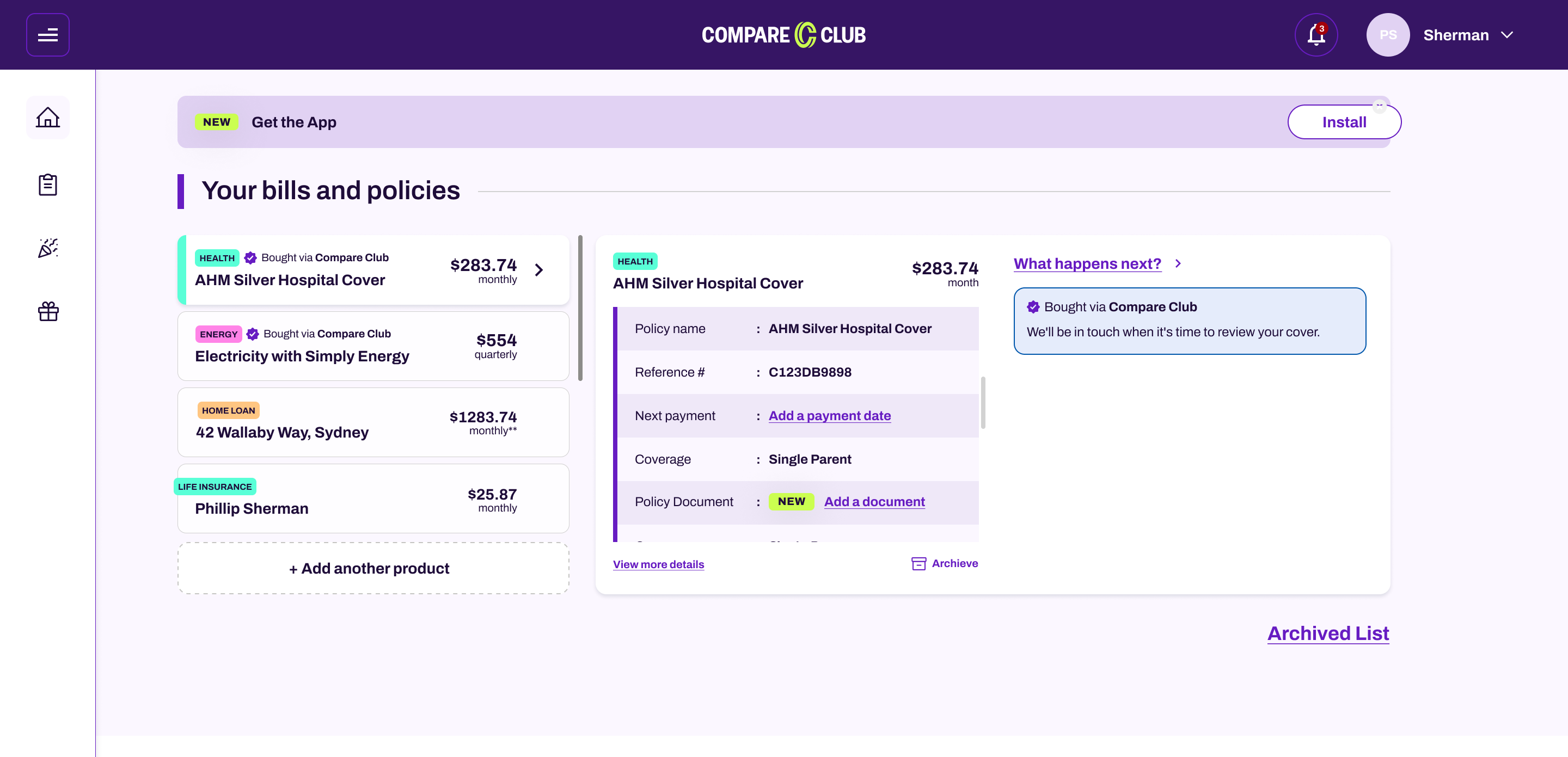Click the Install button
1568x757 pixels.
pos(1344,122)
